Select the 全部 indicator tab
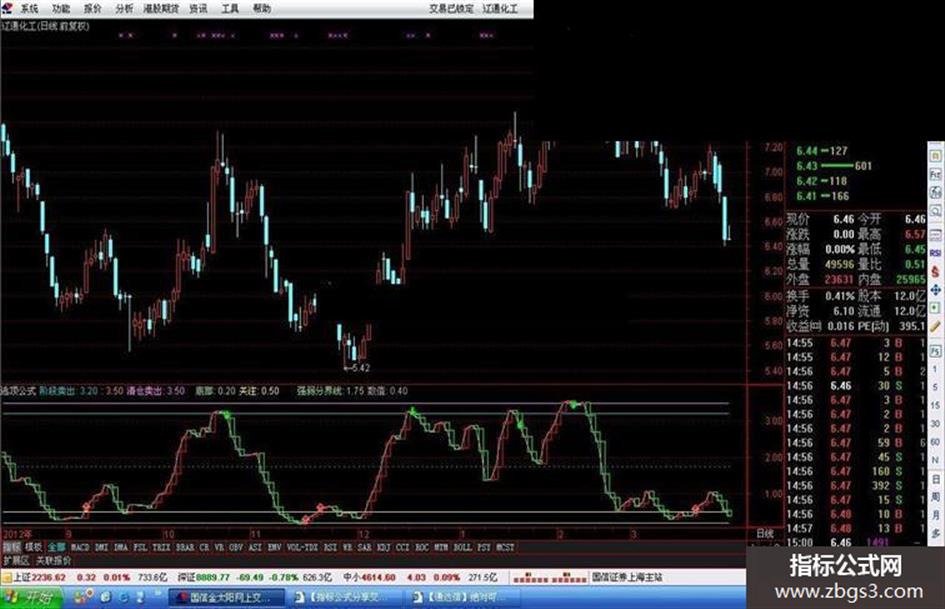 pos(57,547)
